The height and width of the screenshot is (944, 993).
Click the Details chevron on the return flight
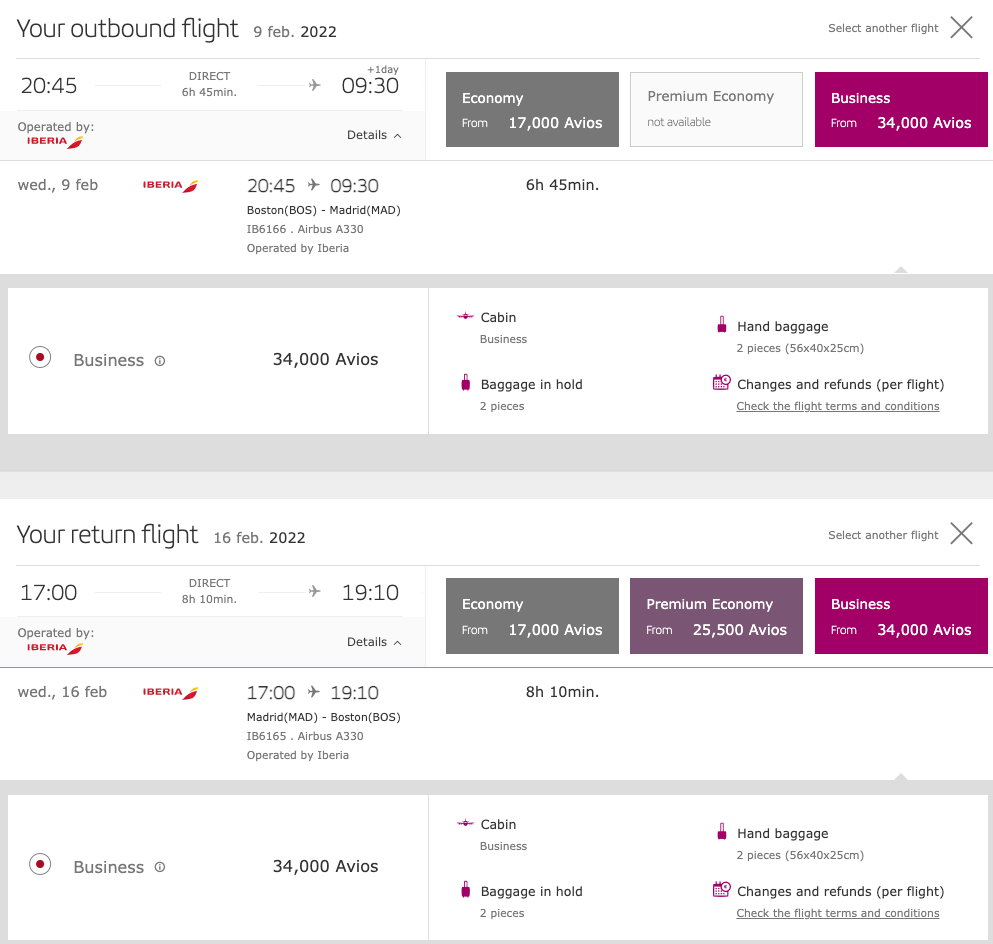(x=397, y=641)
